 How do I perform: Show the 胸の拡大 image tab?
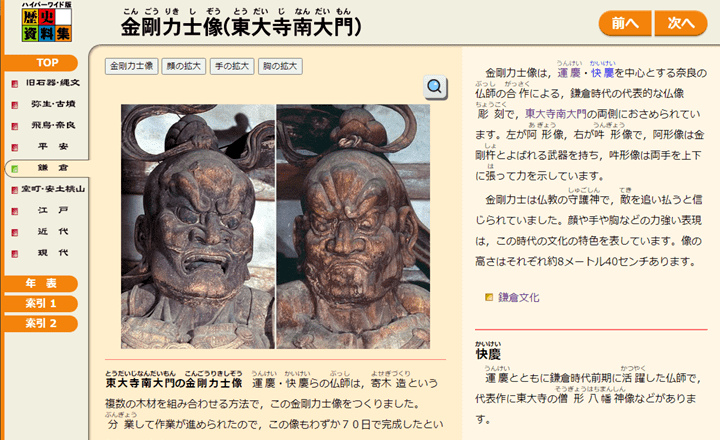click(280, 66)
